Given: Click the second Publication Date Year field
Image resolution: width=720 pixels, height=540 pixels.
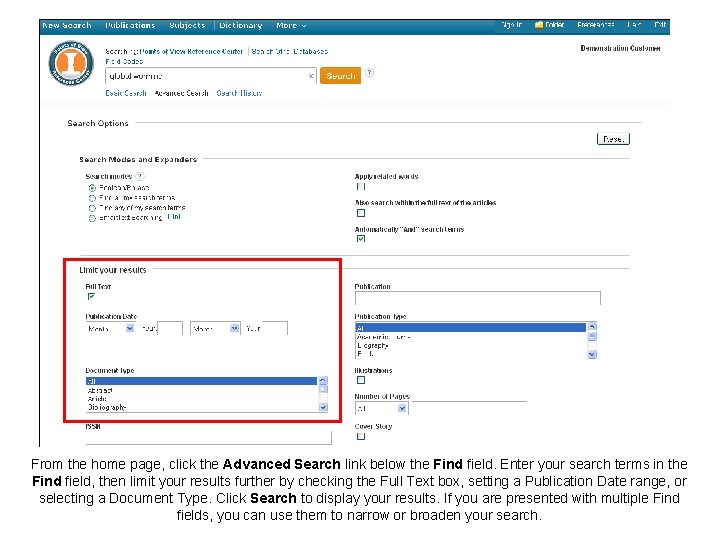Looking at the screenshot, I should coord(275,328).
